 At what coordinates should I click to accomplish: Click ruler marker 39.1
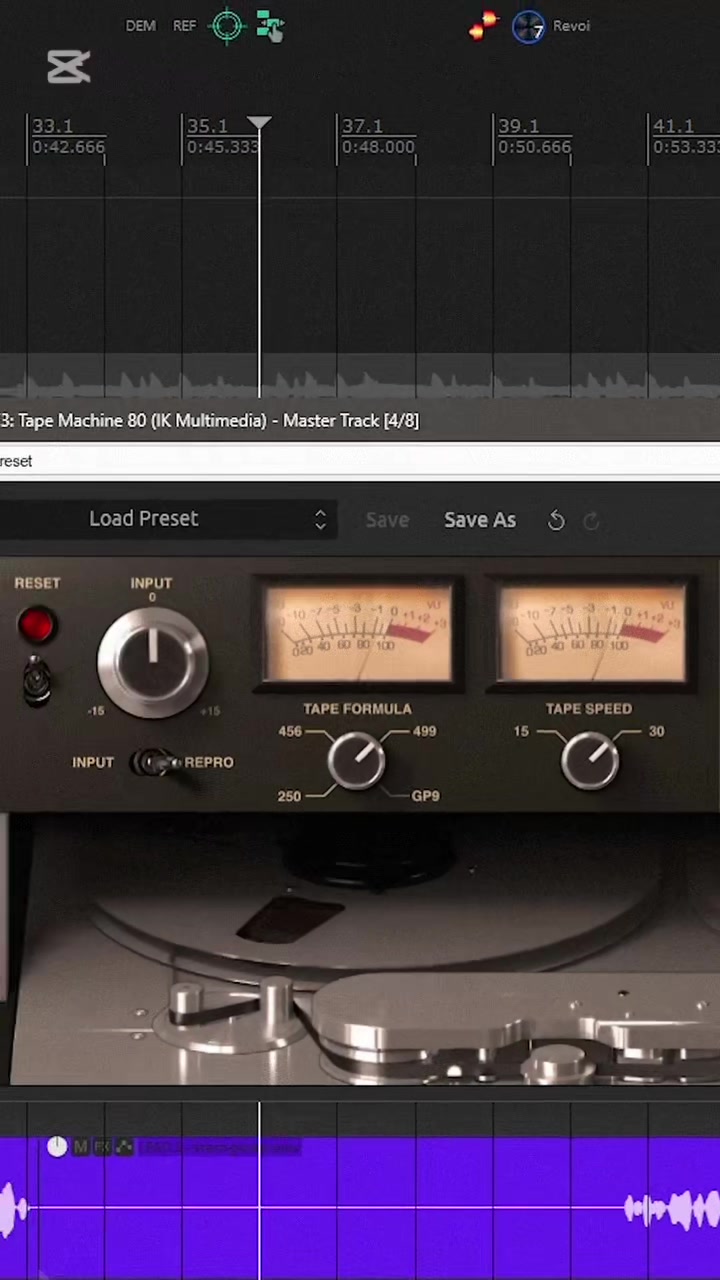pos(518,126)
